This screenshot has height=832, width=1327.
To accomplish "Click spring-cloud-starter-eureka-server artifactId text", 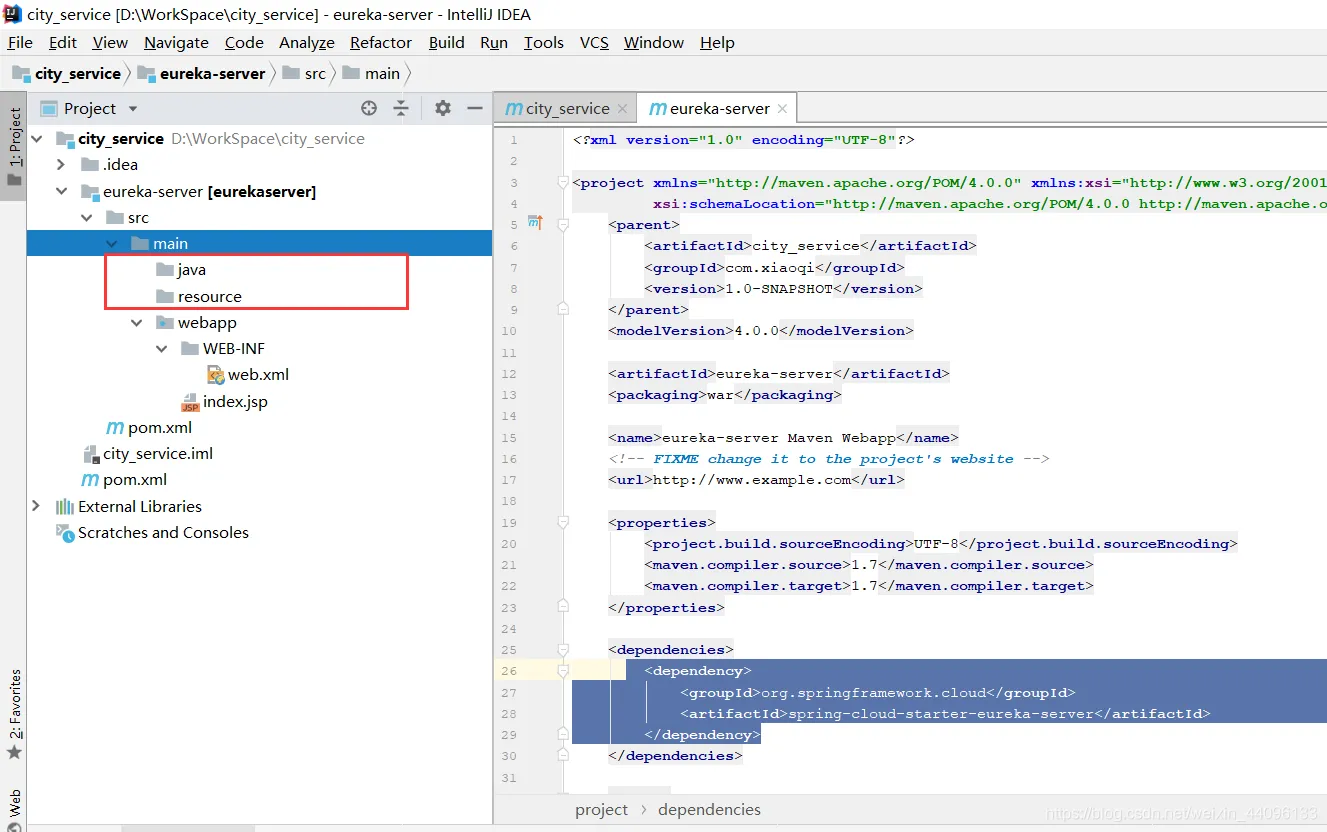I will (941, 714).
